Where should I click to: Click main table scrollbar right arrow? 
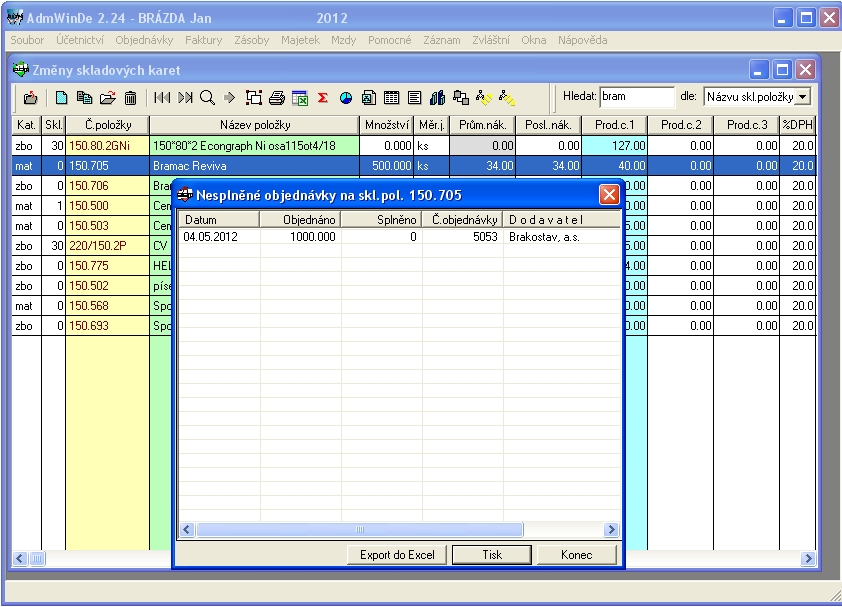click(808, 559)
